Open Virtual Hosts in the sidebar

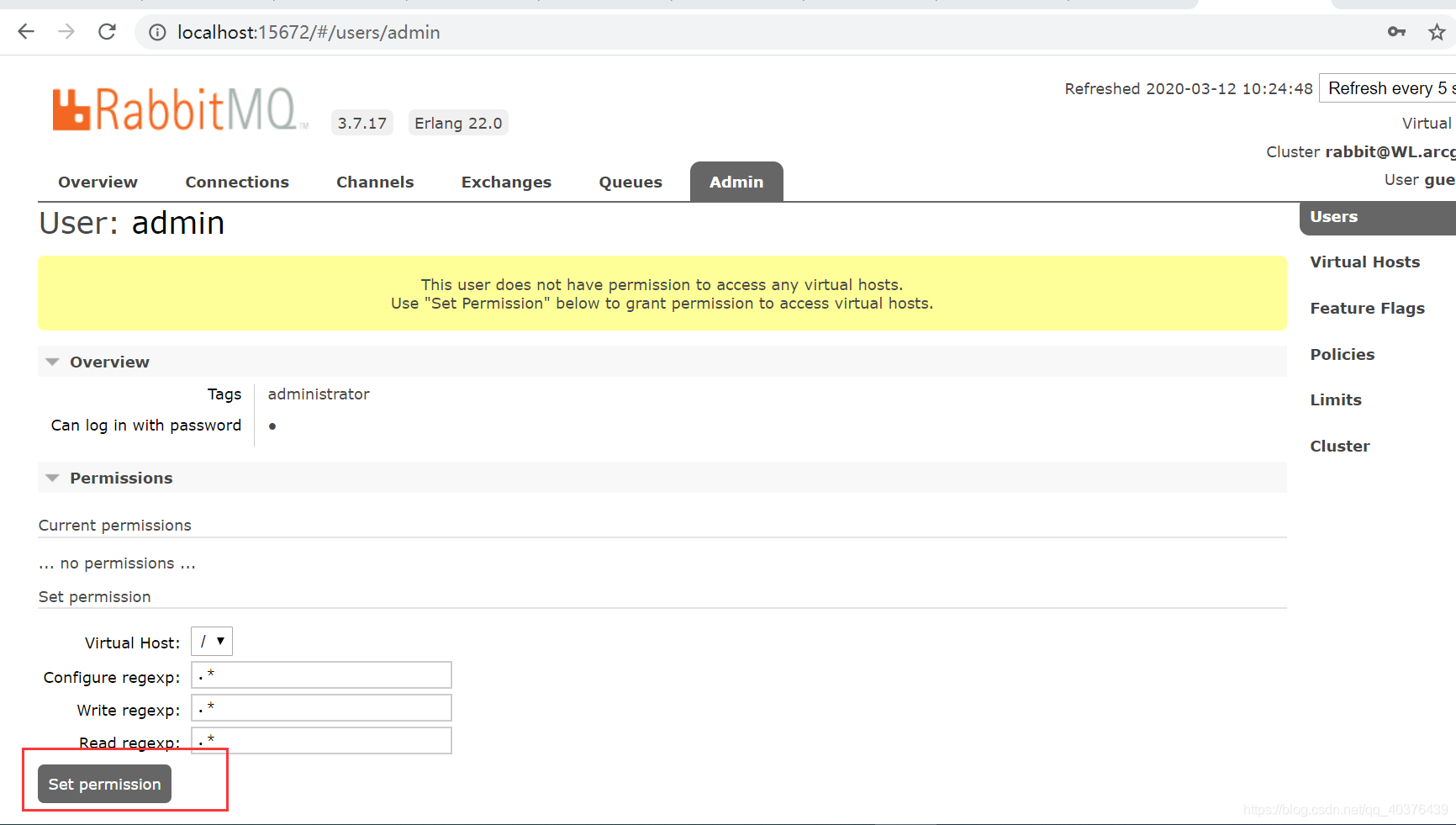tap(1364, 262)
